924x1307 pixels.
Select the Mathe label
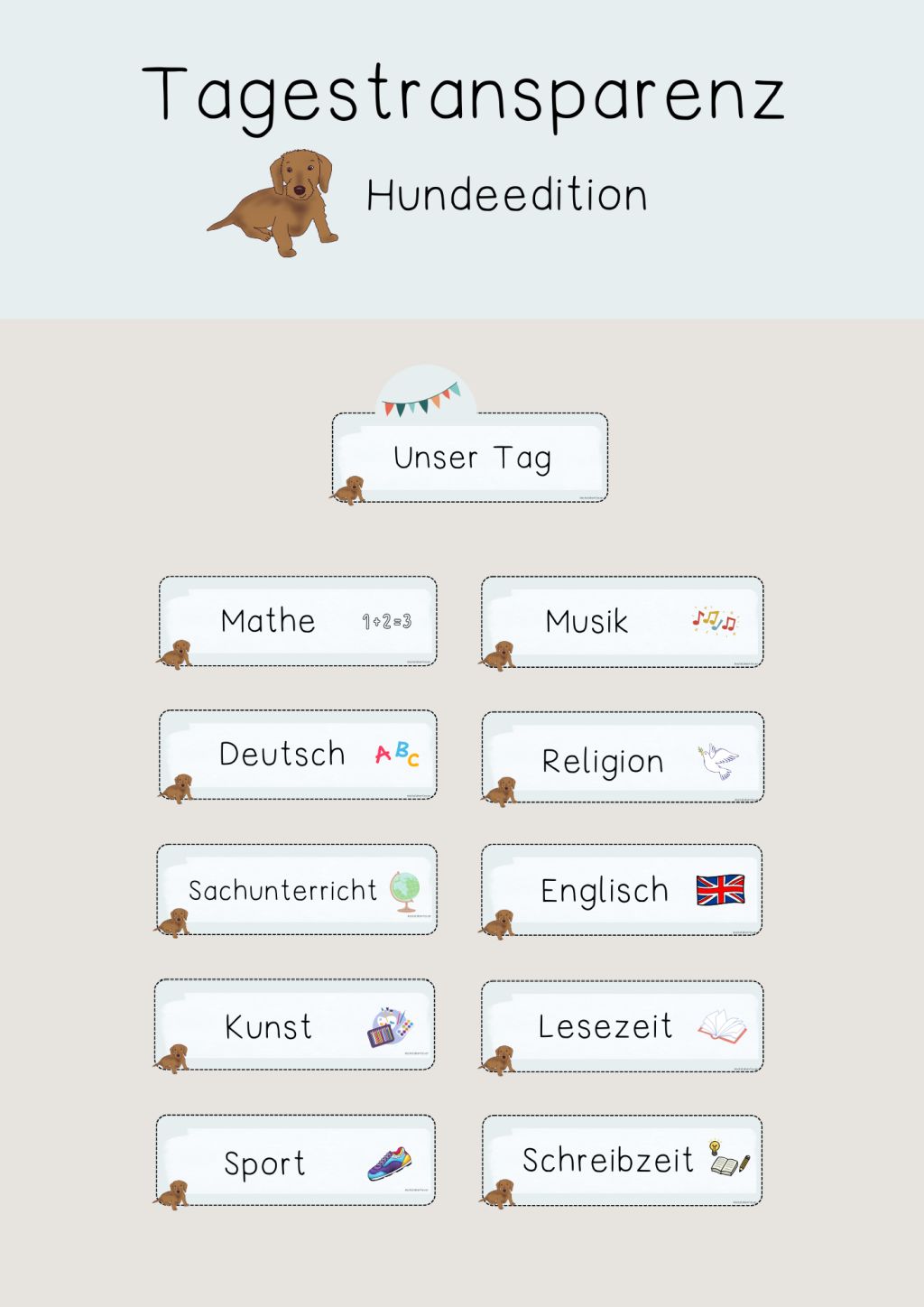tap(268, 621)
